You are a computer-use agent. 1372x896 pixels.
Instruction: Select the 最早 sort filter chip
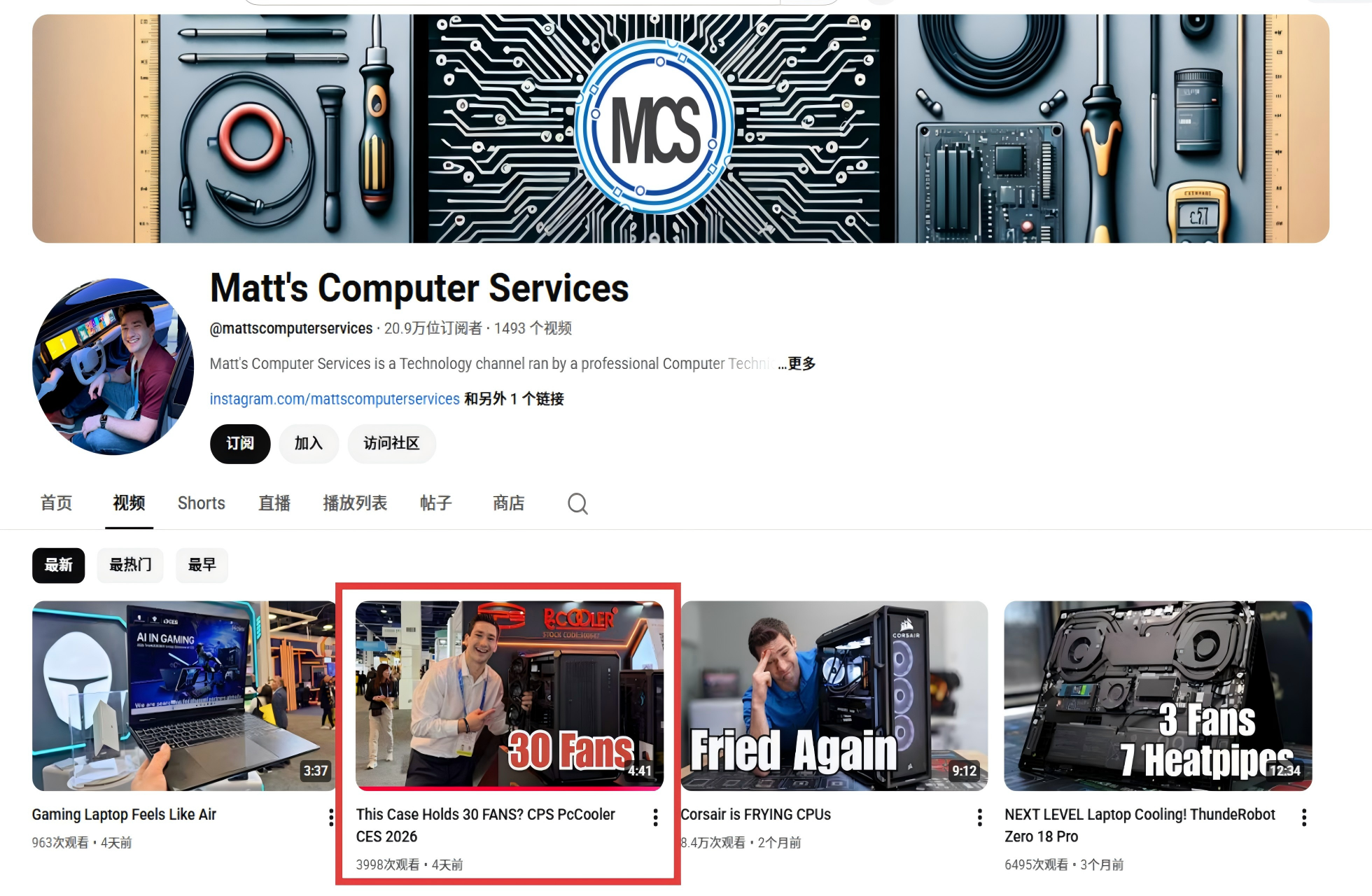click(202, 565)
